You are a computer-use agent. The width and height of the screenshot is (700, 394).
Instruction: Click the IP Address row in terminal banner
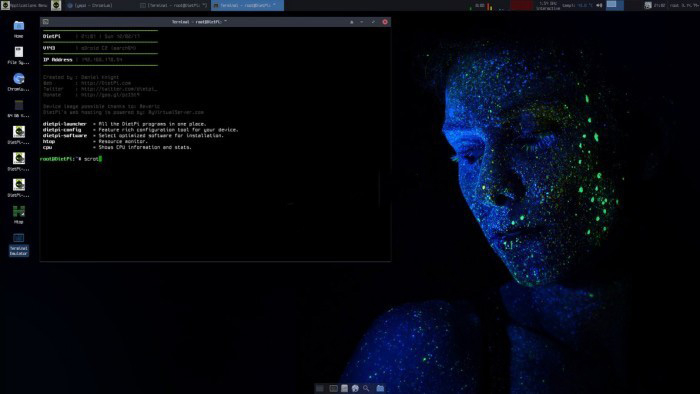click(83, 59)
